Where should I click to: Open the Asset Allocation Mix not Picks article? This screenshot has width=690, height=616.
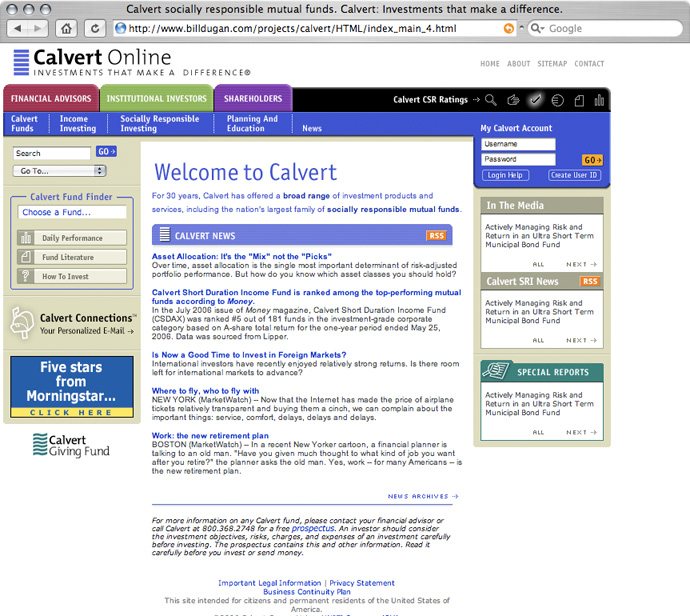coord(242,257)
